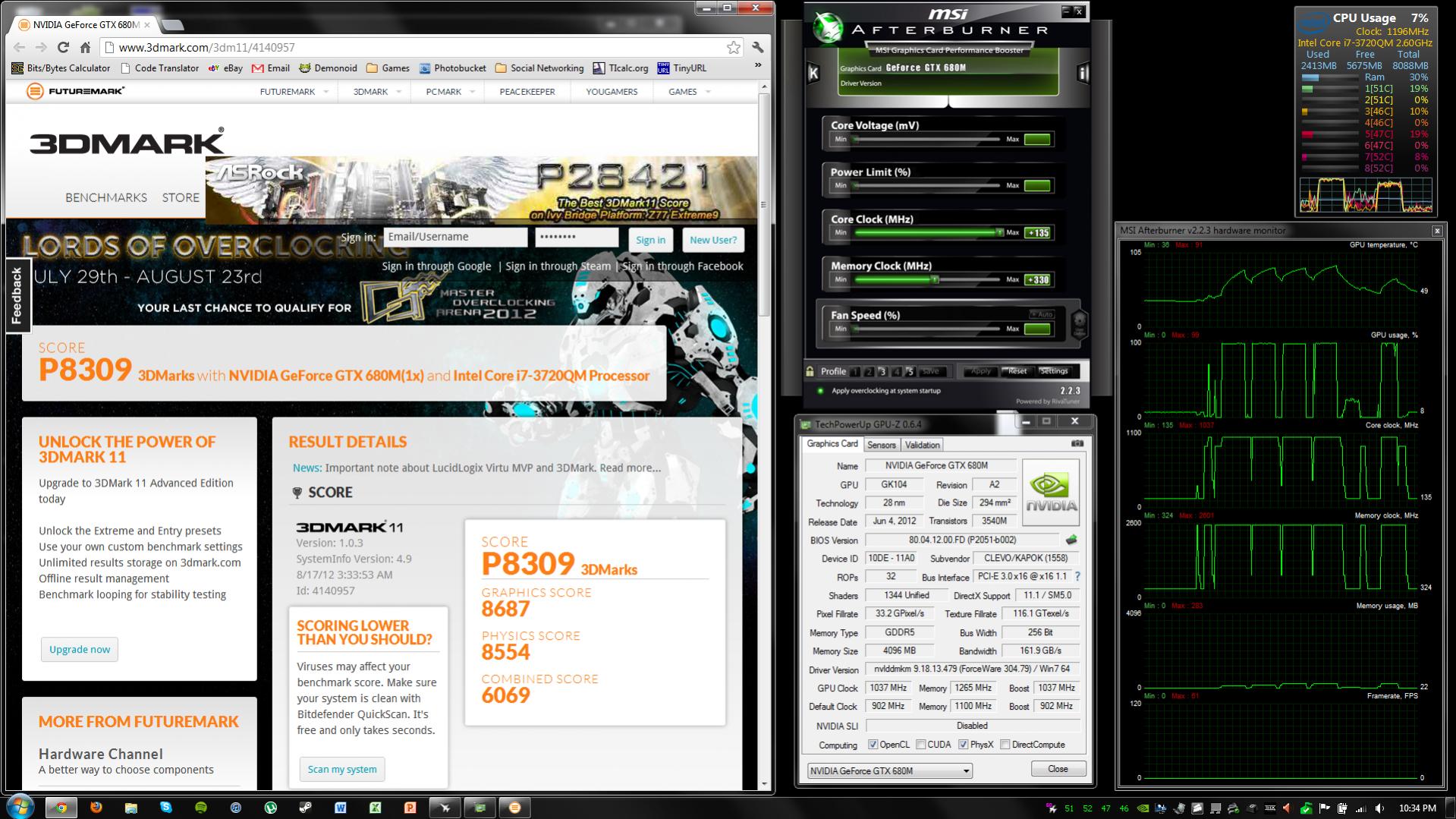Screen dimensions: 1456x819
Task: Toggle the DirectCompute checkbox in GPU-Z
Action: coord(1005,745)
